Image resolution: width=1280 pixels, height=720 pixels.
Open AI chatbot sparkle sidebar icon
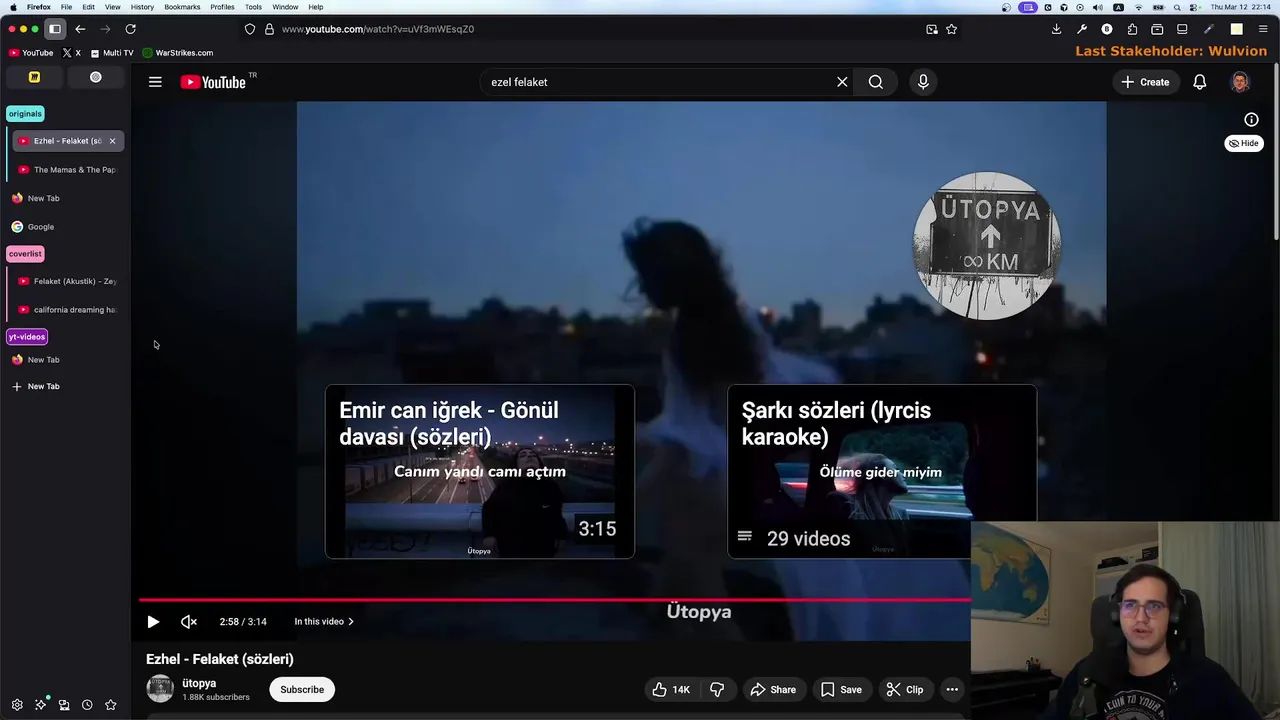tap(41, 705)
